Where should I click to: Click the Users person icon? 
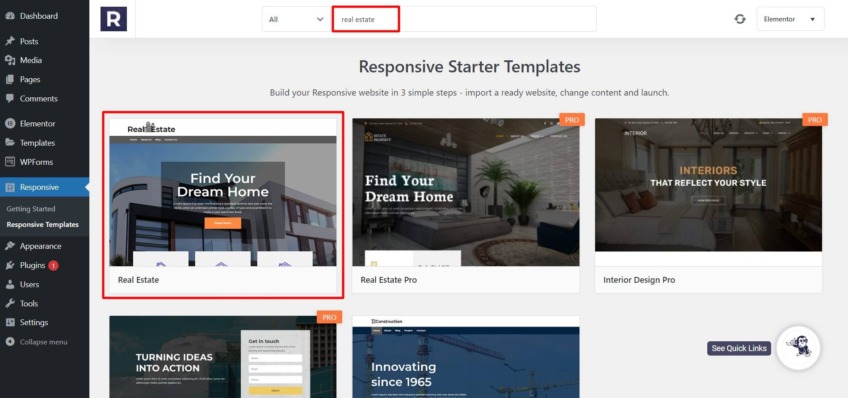point(10,284)
